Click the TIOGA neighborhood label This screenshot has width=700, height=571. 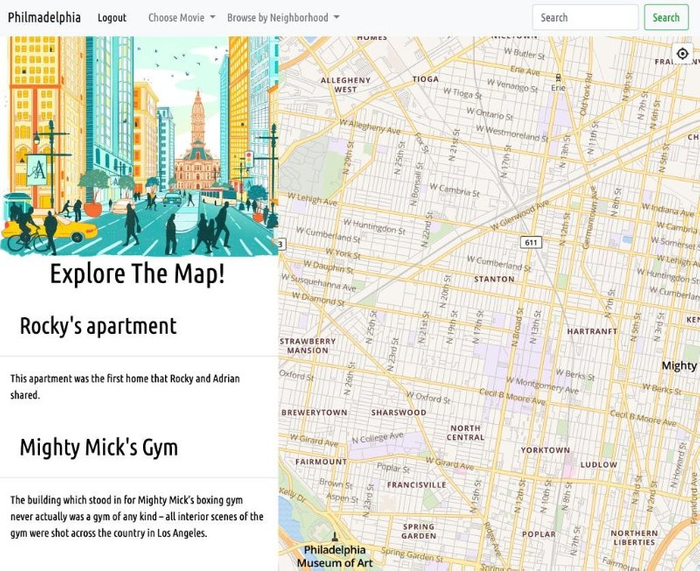tap(425, 79)
